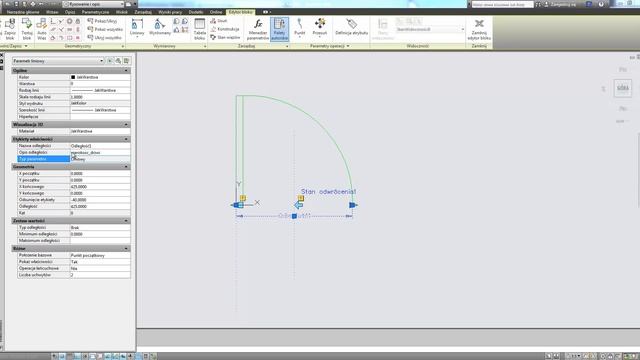Collapse the Etykiety właściwości section
The height and width of the screenshot is (360, 640).
coord(126,139)
